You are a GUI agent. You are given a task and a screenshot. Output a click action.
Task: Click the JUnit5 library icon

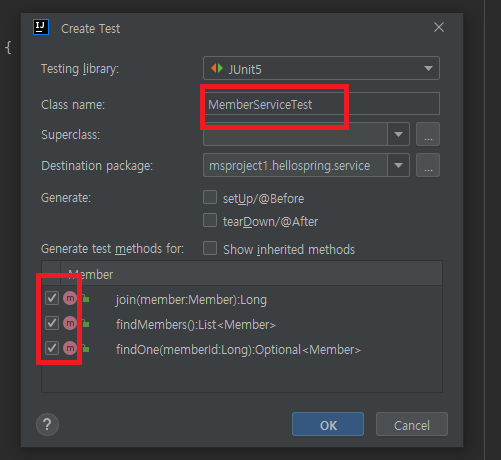click(217, 68)
